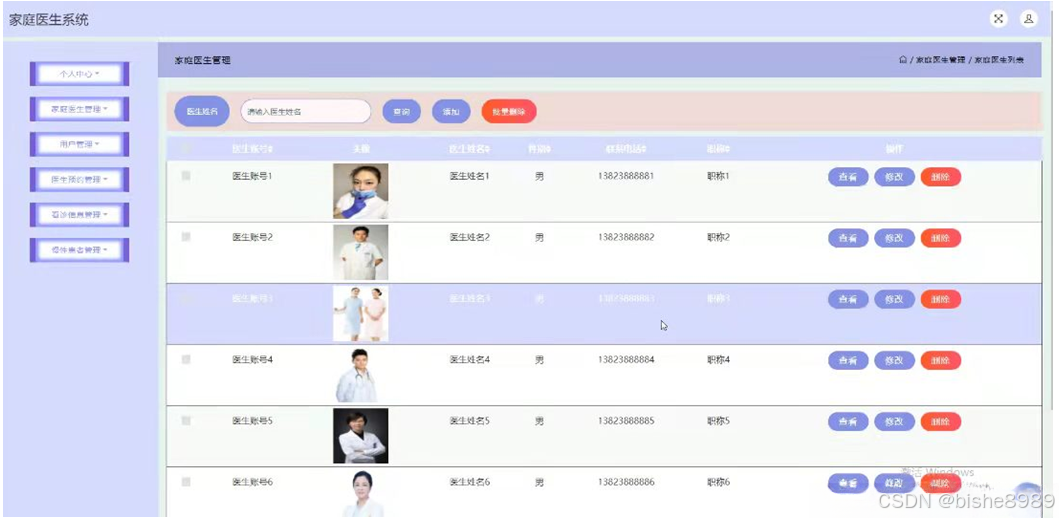This screenshot has width=1059, height=518.
Task: Check the checkbox in the highlighted 医生账号3 row
Action: (186, 299)
